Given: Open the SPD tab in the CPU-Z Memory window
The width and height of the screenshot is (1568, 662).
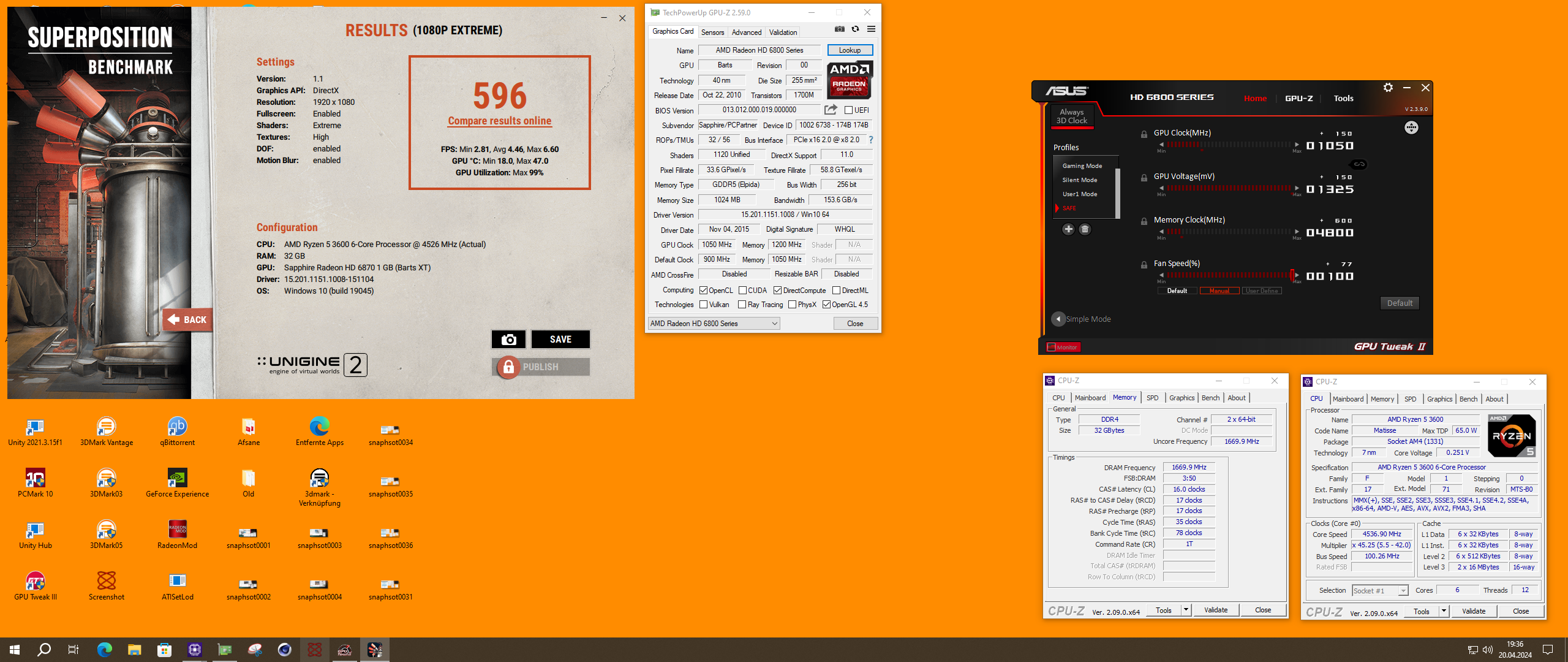Looking at the screenshot, I should click(x=1152, y=398).
